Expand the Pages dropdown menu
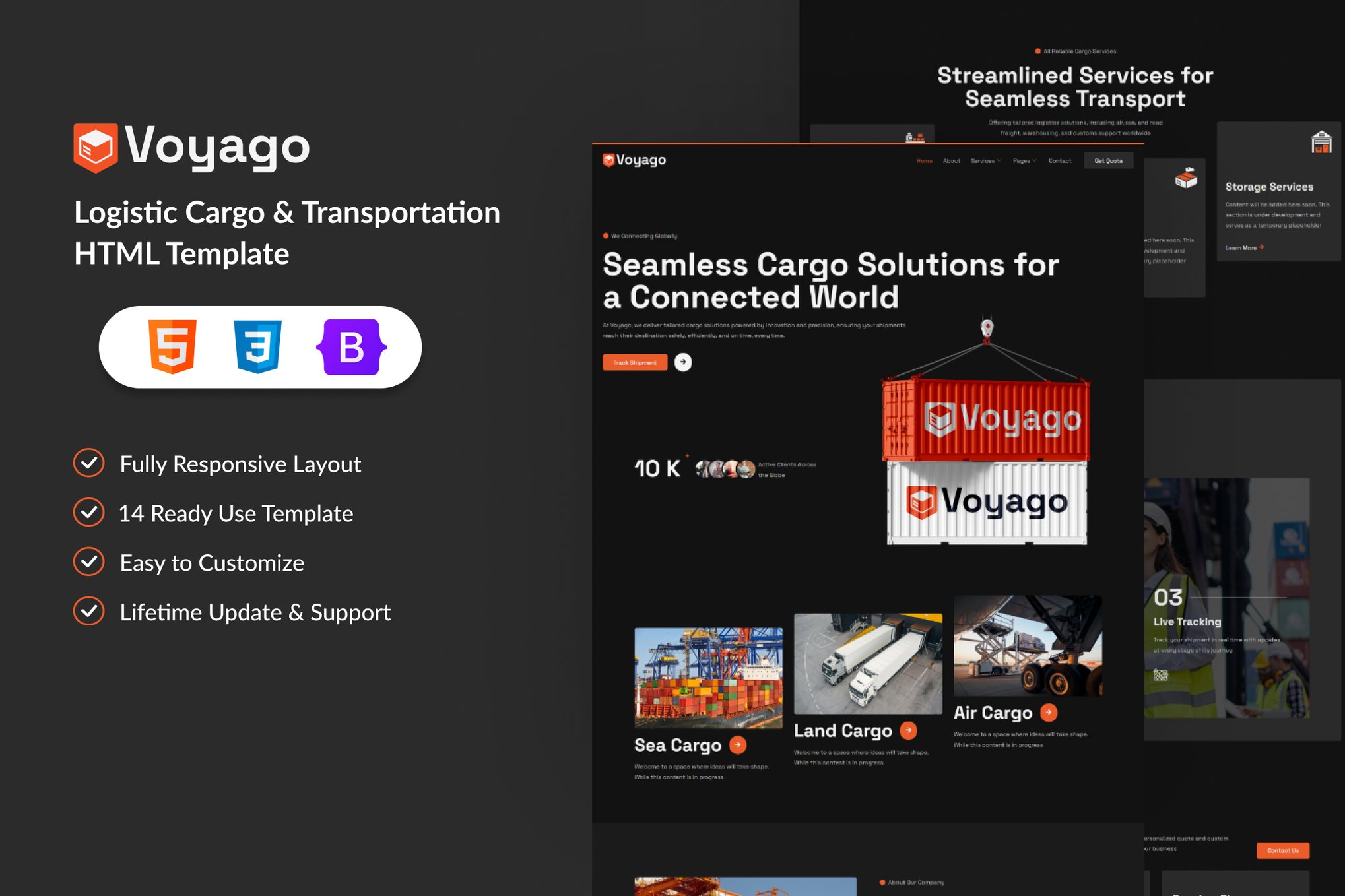1345x896 pixels. [x=1023, y=160]
